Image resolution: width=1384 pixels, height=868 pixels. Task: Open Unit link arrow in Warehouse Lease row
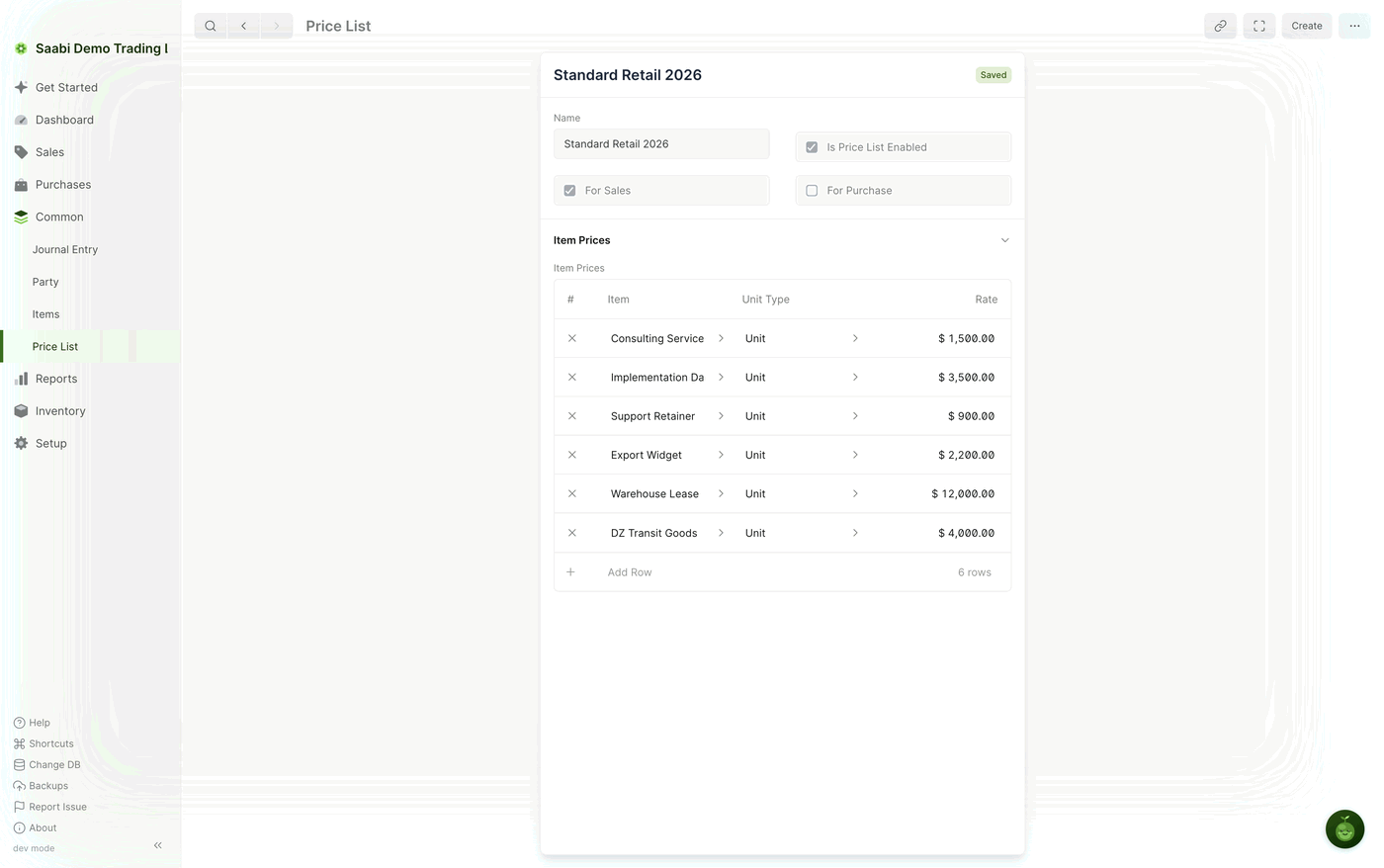(855, 493)
